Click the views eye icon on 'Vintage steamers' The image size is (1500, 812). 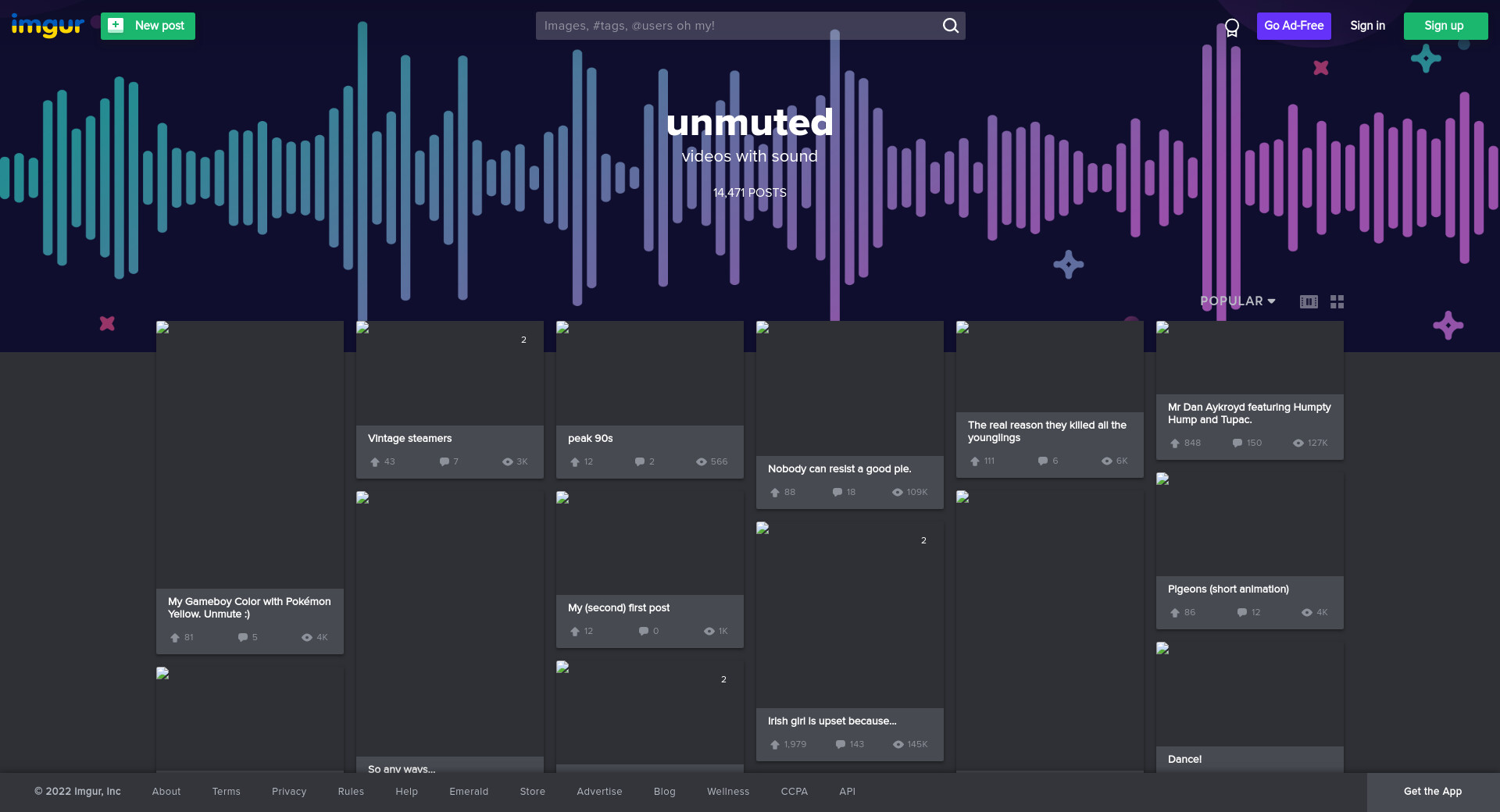coord(508,461)
